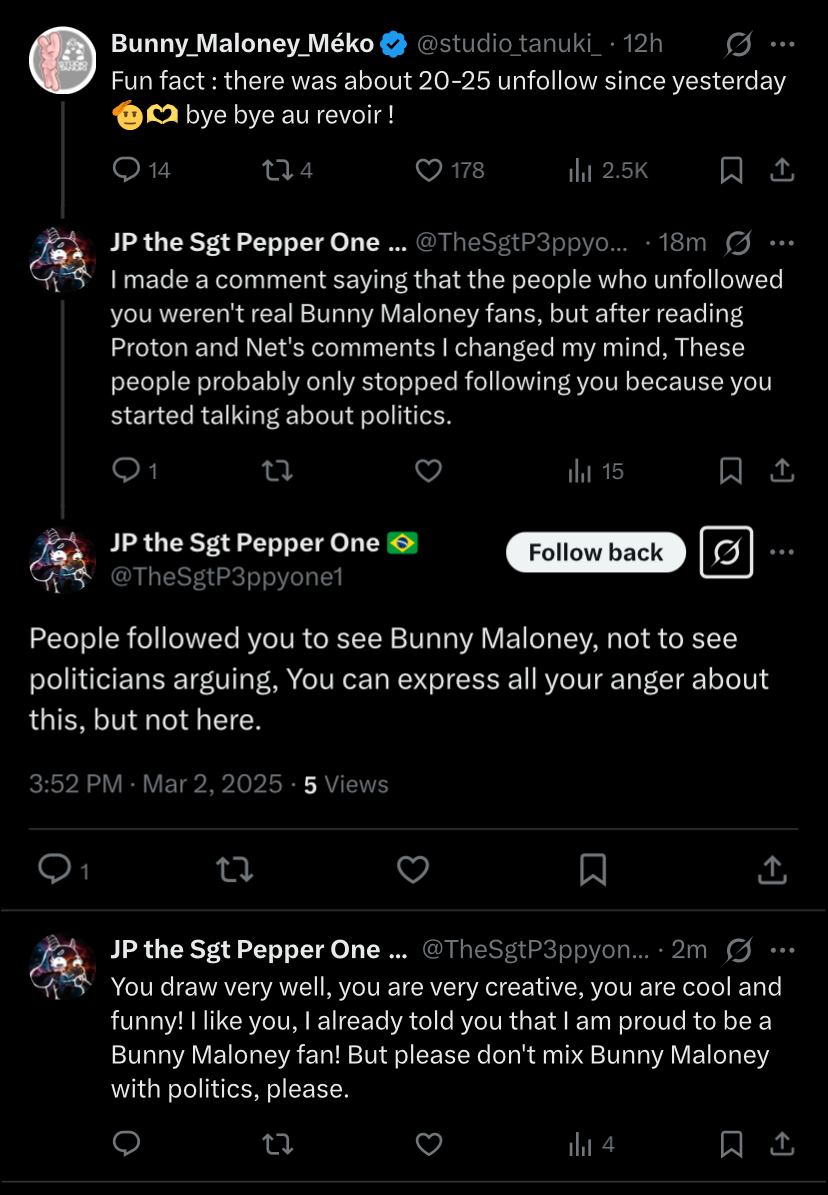Click Follow back button
The height and width of the screenshot is (1195, 828).
595,553
